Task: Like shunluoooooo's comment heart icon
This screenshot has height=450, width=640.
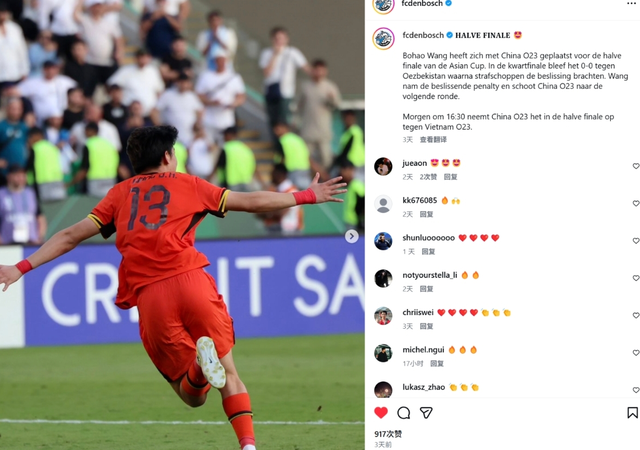Action: point(636,241)
